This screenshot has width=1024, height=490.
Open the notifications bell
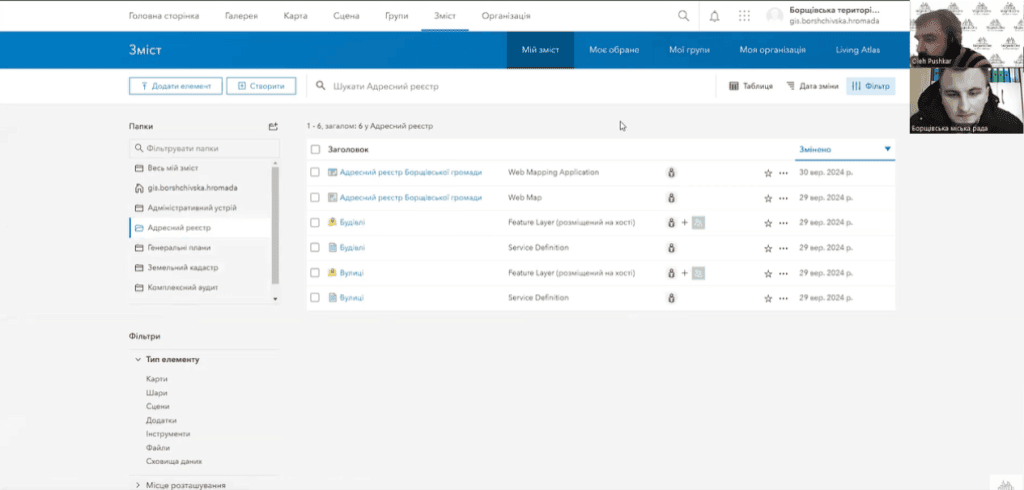(714, 16)
